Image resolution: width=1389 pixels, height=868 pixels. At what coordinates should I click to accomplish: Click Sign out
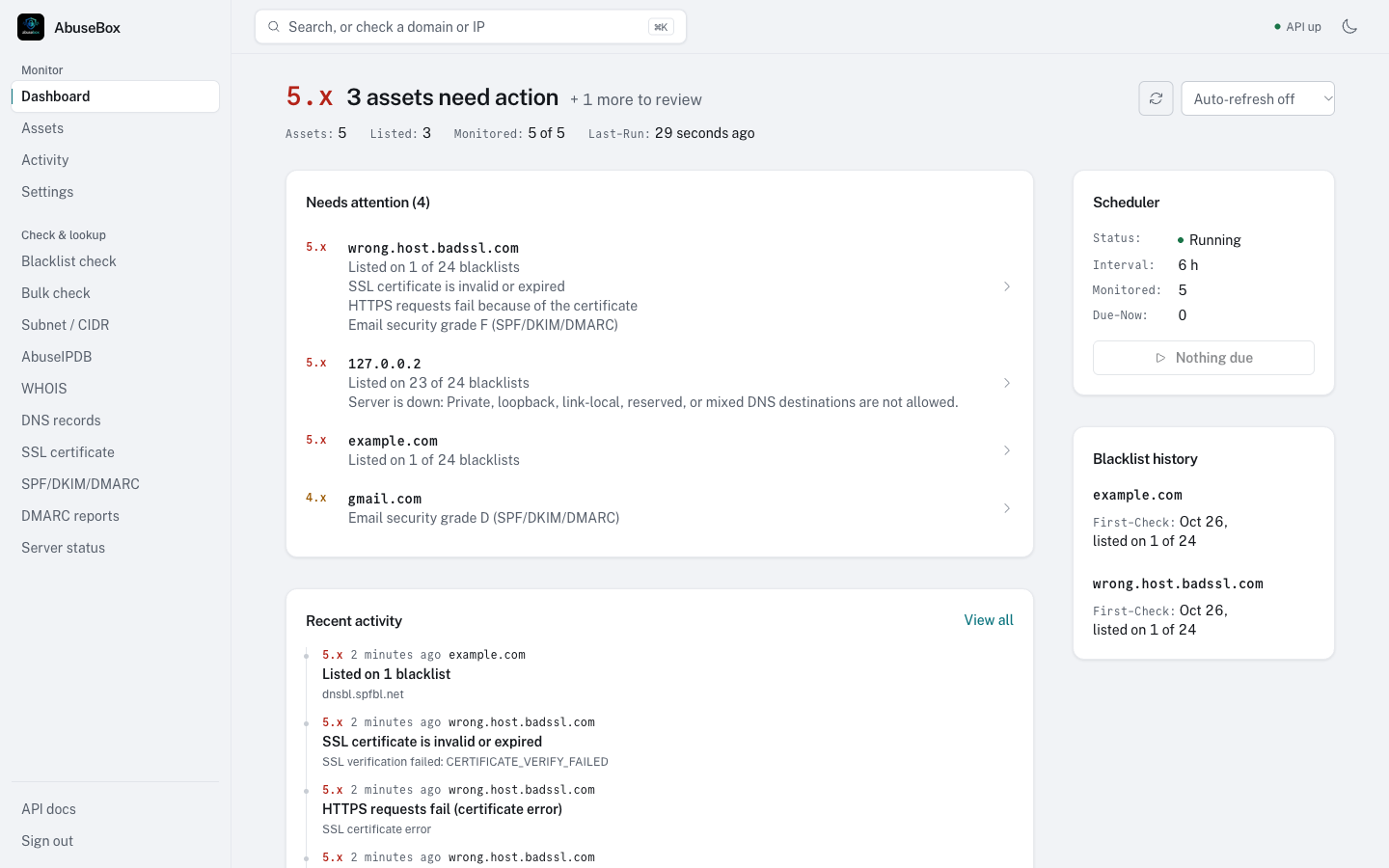tap(116, 841)
